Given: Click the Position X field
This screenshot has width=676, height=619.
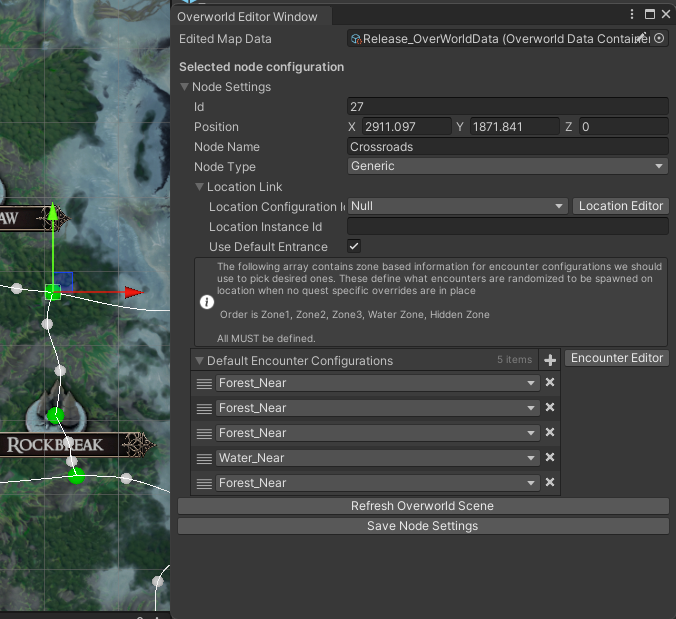Looking at the screenshot, I should 407,127.
